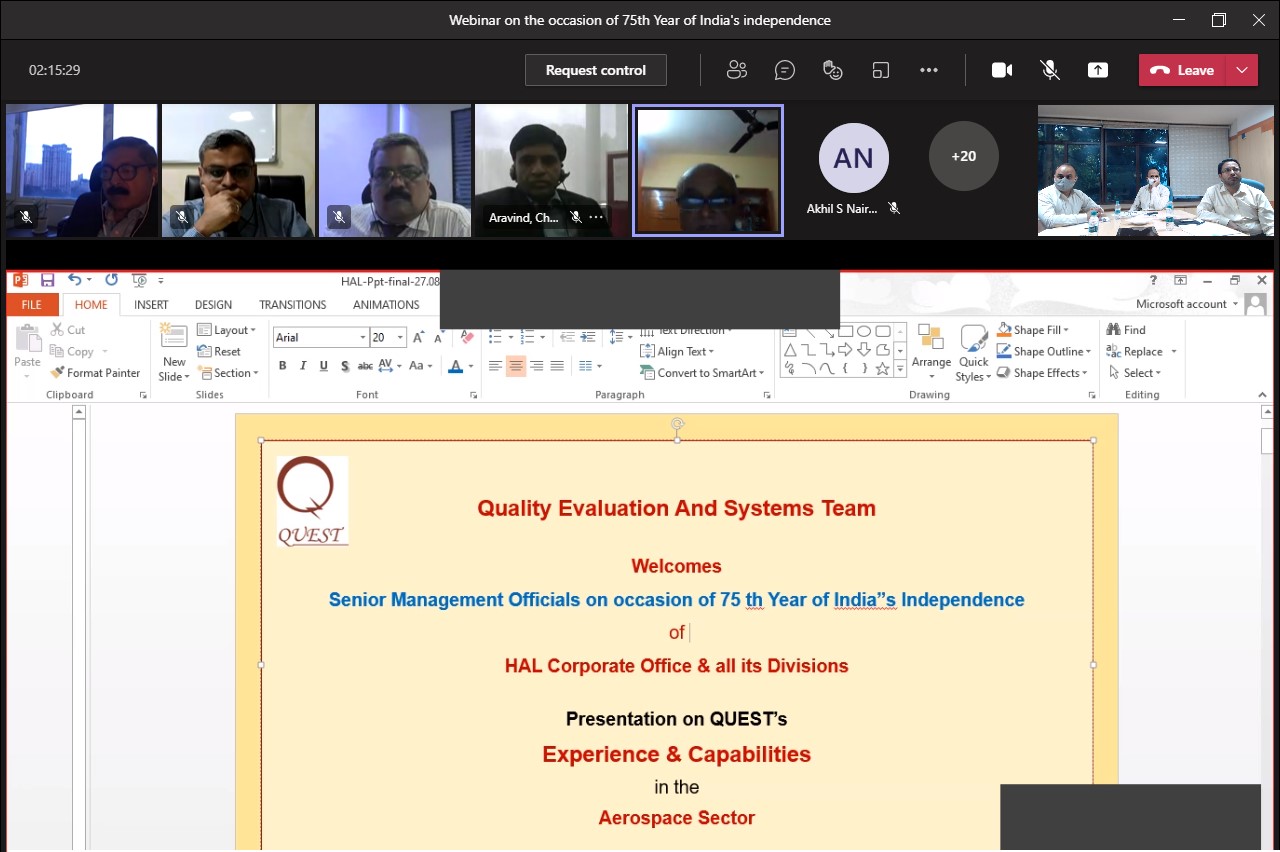
Task: Open the breakout rooms view
Action: pyautogui.click(x=880, y=70)
